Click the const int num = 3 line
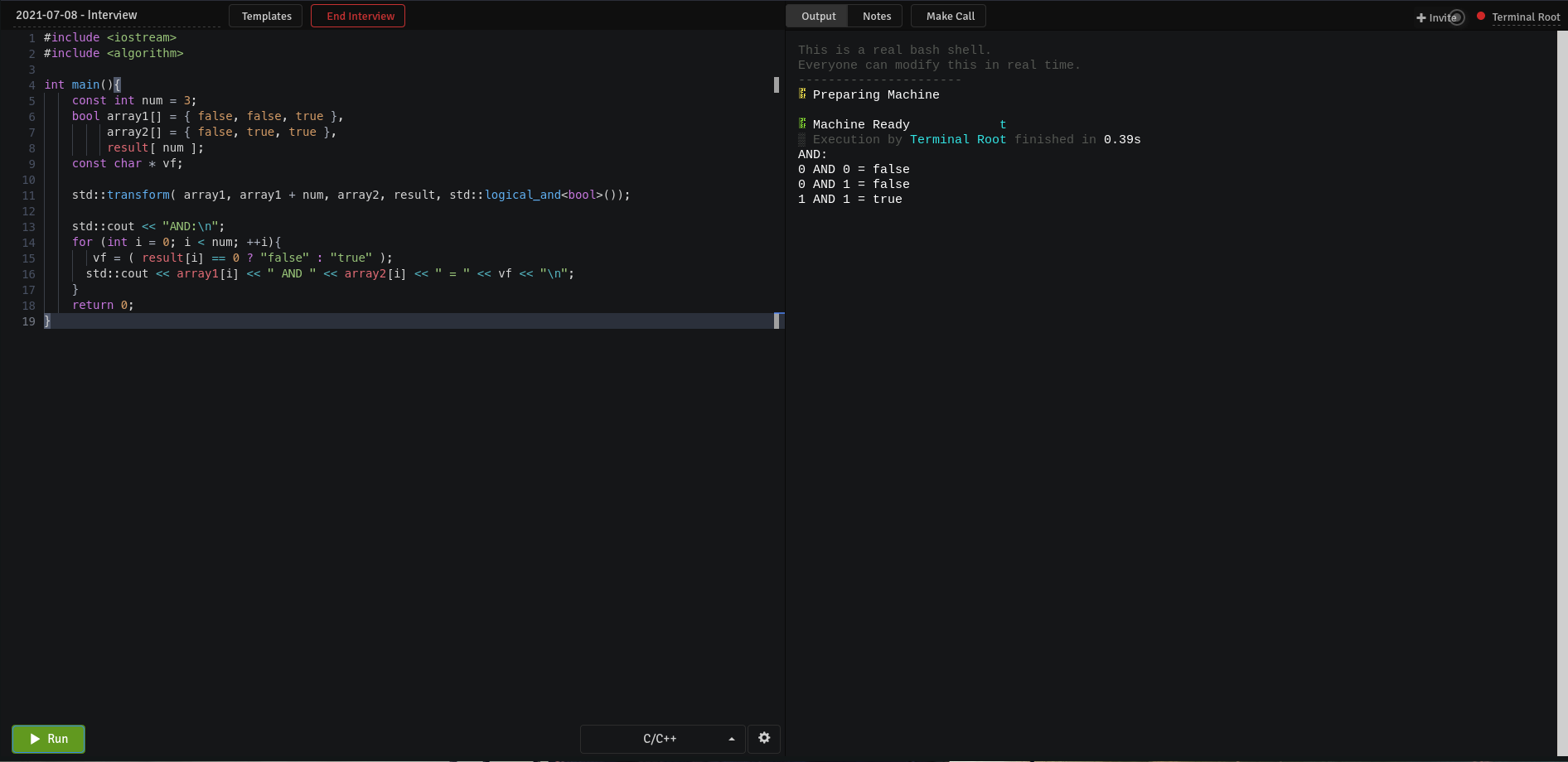1568x762 pixels. pos(134,100)
